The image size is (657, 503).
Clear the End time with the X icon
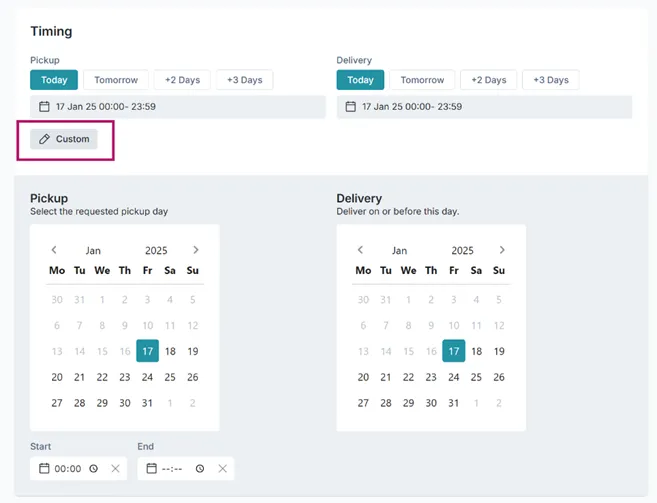pyautogui.click(x=222, y=469)
